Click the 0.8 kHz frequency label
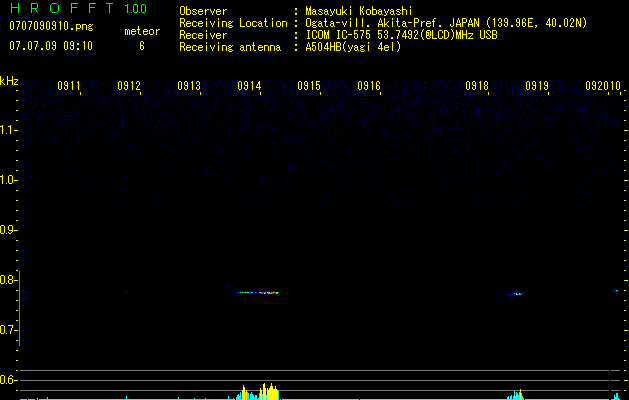The height and width of the screenshot is (400, 629). click(x=7, y=280)
